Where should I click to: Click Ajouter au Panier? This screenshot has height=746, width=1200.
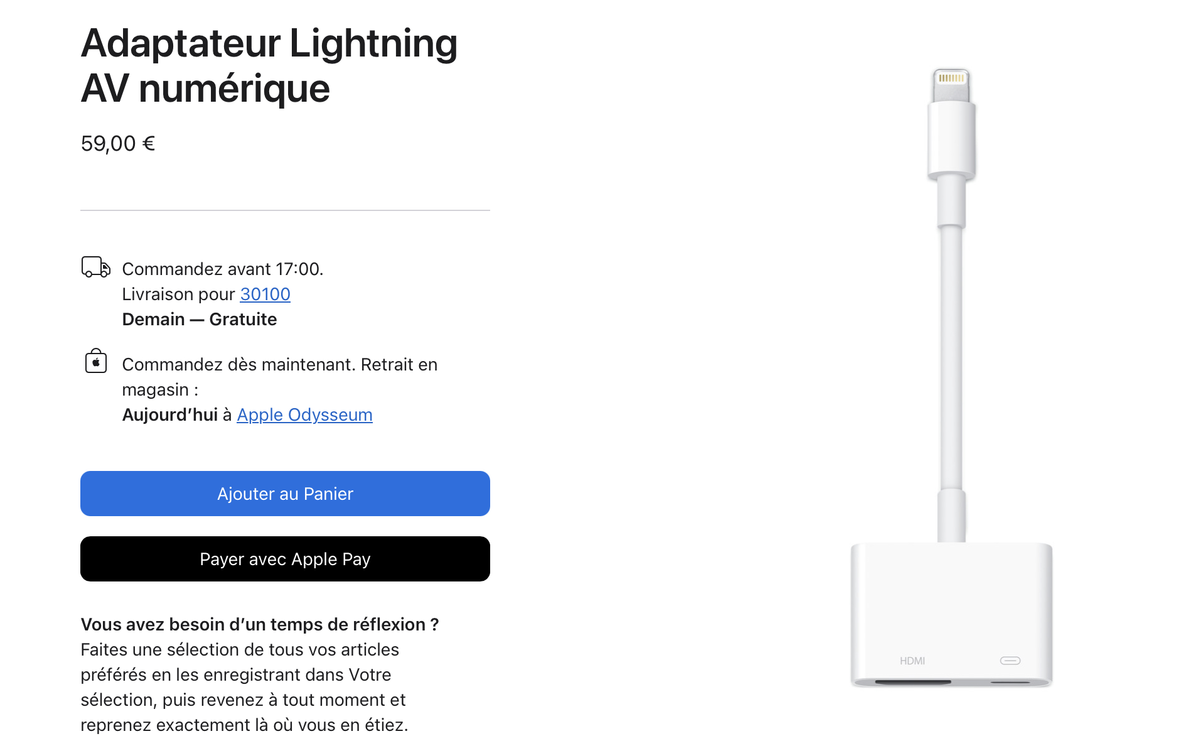[x=285, y=493]
